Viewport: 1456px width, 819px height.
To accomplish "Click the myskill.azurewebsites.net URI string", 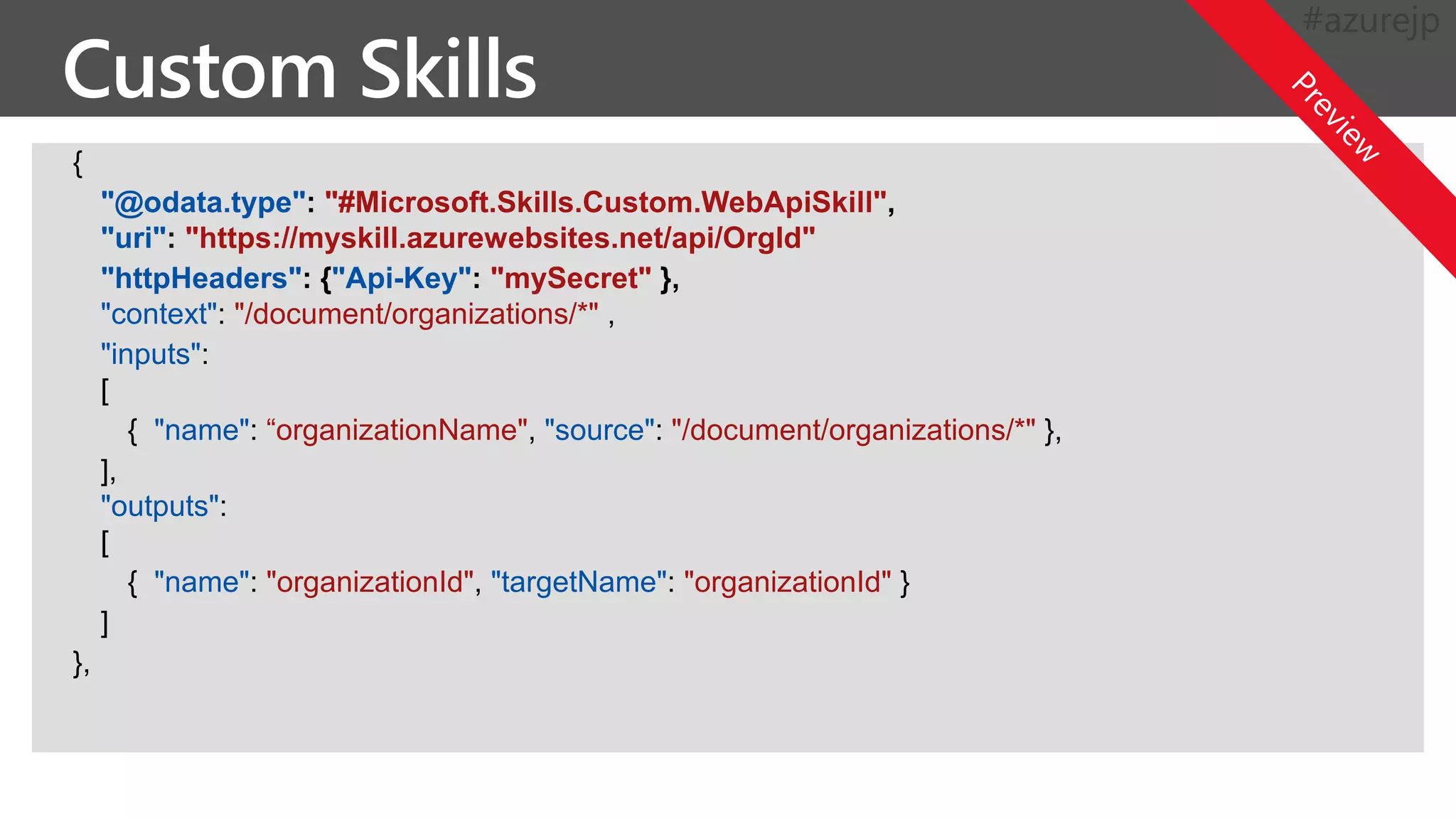I will [x=500, y=238].
